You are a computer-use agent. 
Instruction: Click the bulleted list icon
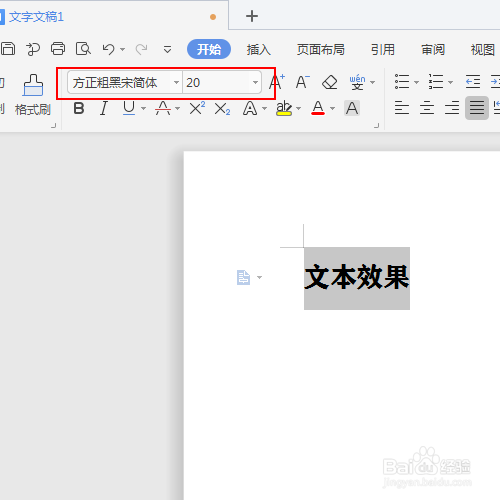(402, 82)
